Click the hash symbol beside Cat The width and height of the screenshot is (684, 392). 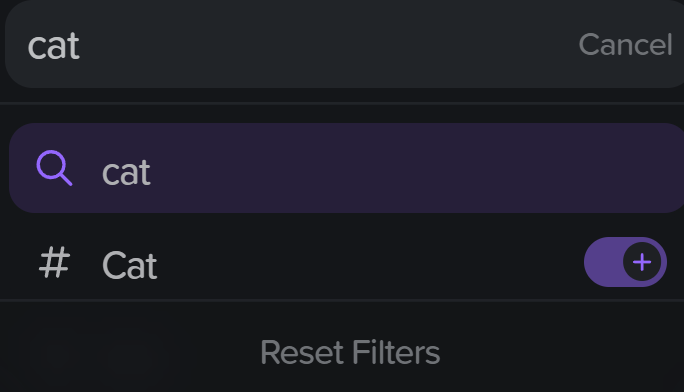tap(54, 262)
